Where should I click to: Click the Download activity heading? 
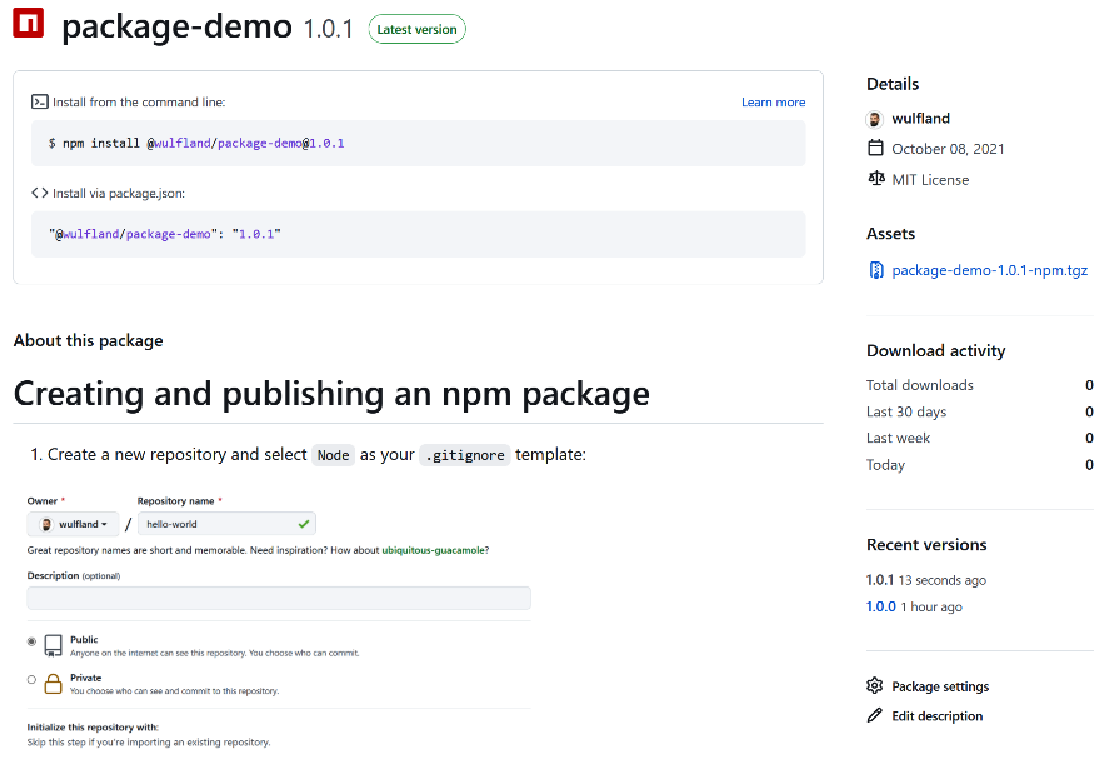point(936,351)
